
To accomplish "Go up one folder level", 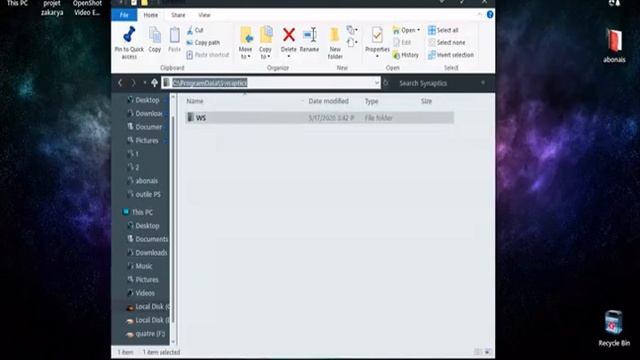I will pos(154,83).
